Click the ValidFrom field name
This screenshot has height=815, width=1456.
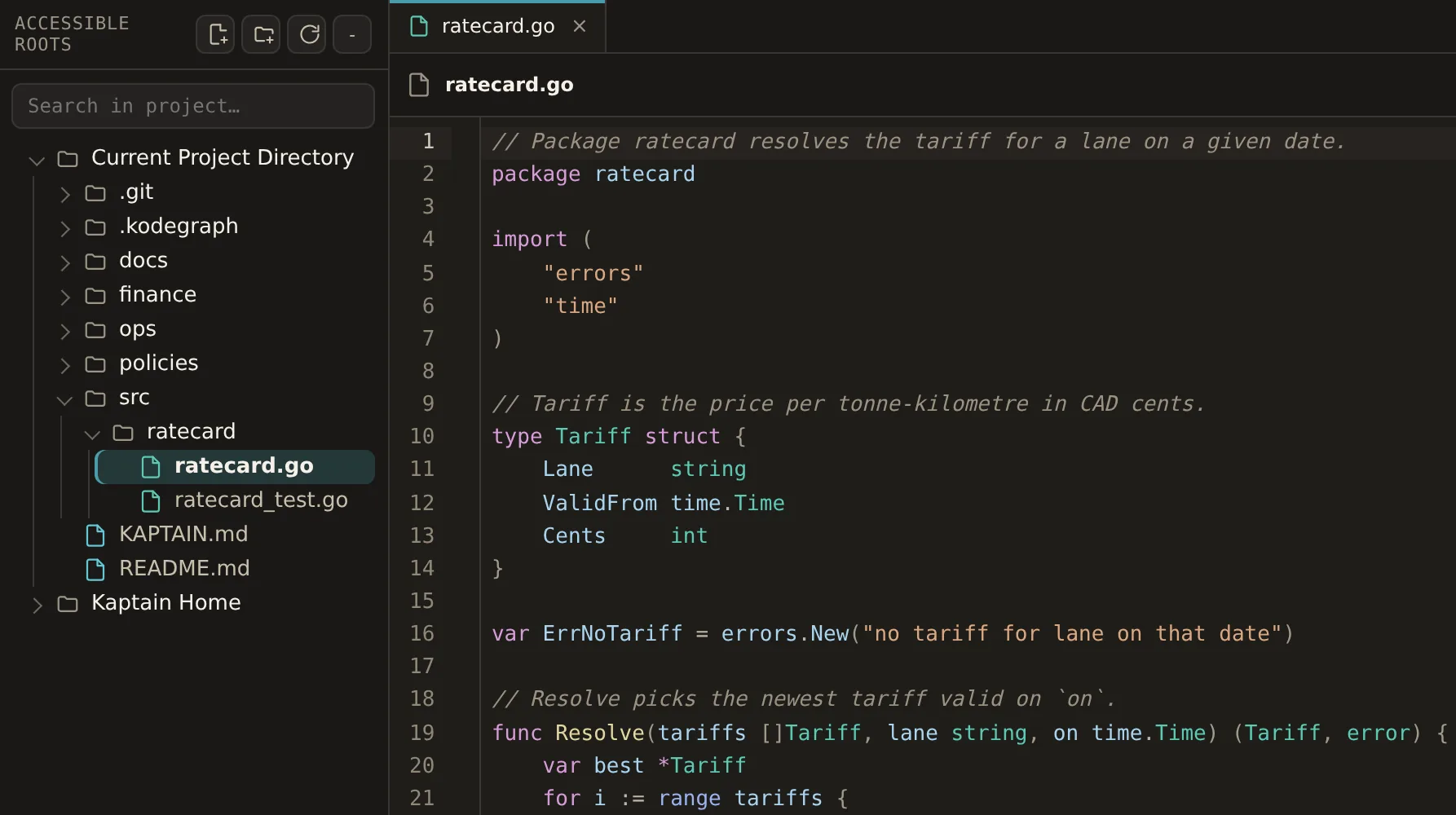600,503
